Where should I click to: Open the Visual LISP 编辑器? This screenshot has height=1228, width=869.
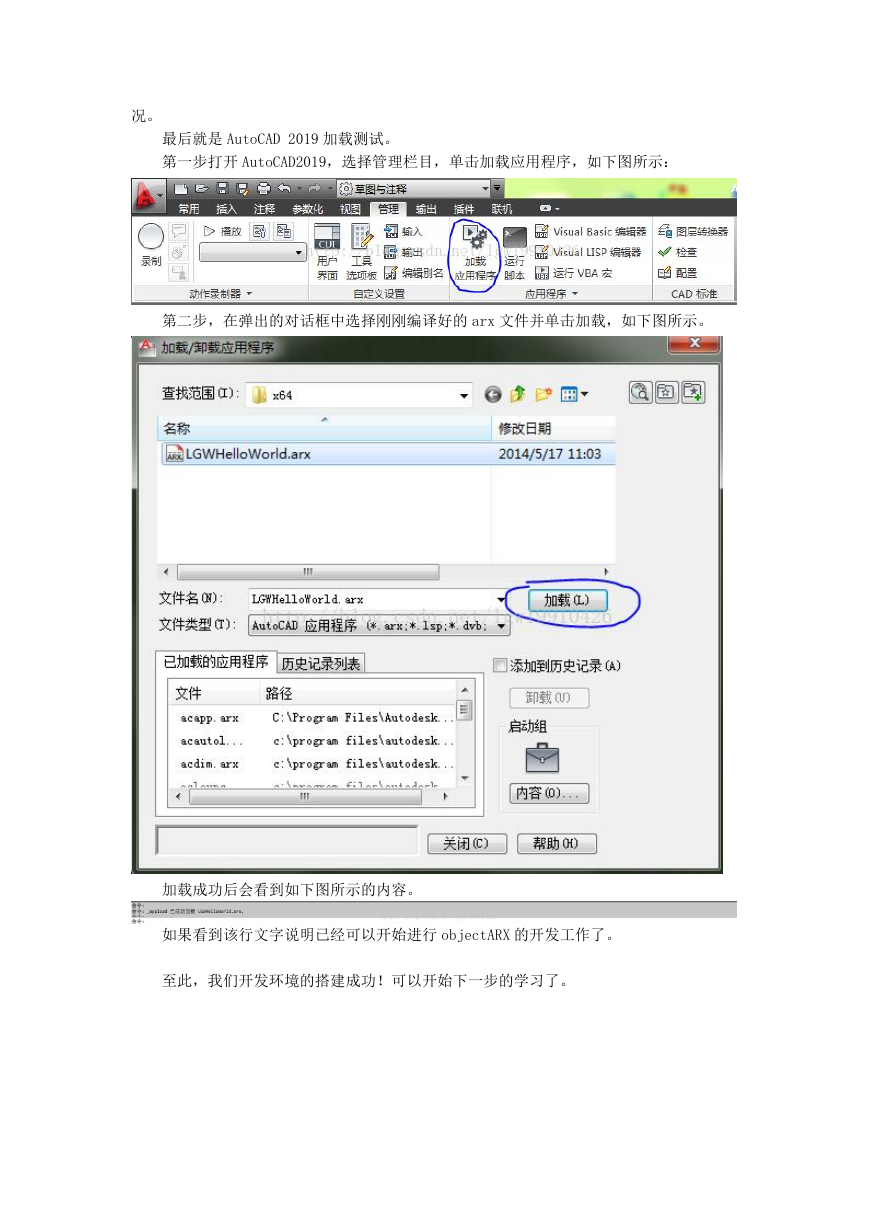tap(588, 252)
